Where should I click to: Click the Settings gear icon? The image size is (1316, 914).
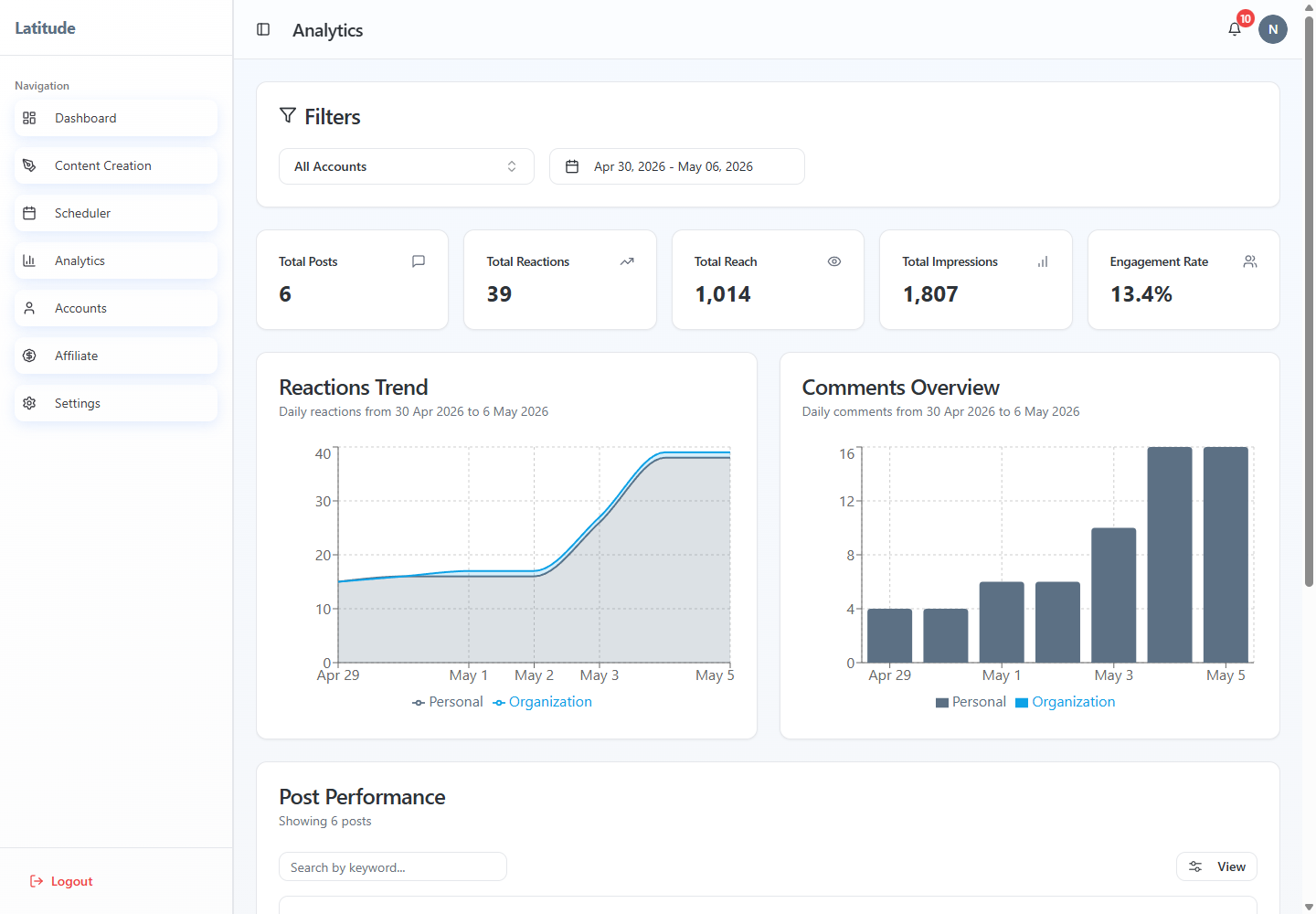click(29, 403)
